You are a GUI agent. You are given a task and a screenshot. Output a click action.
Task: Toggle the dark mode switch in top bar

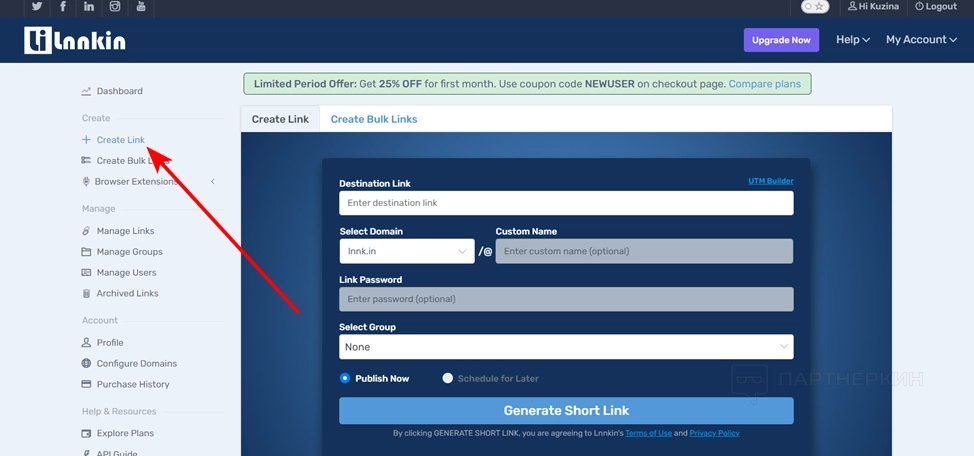(x=814, y=6)
